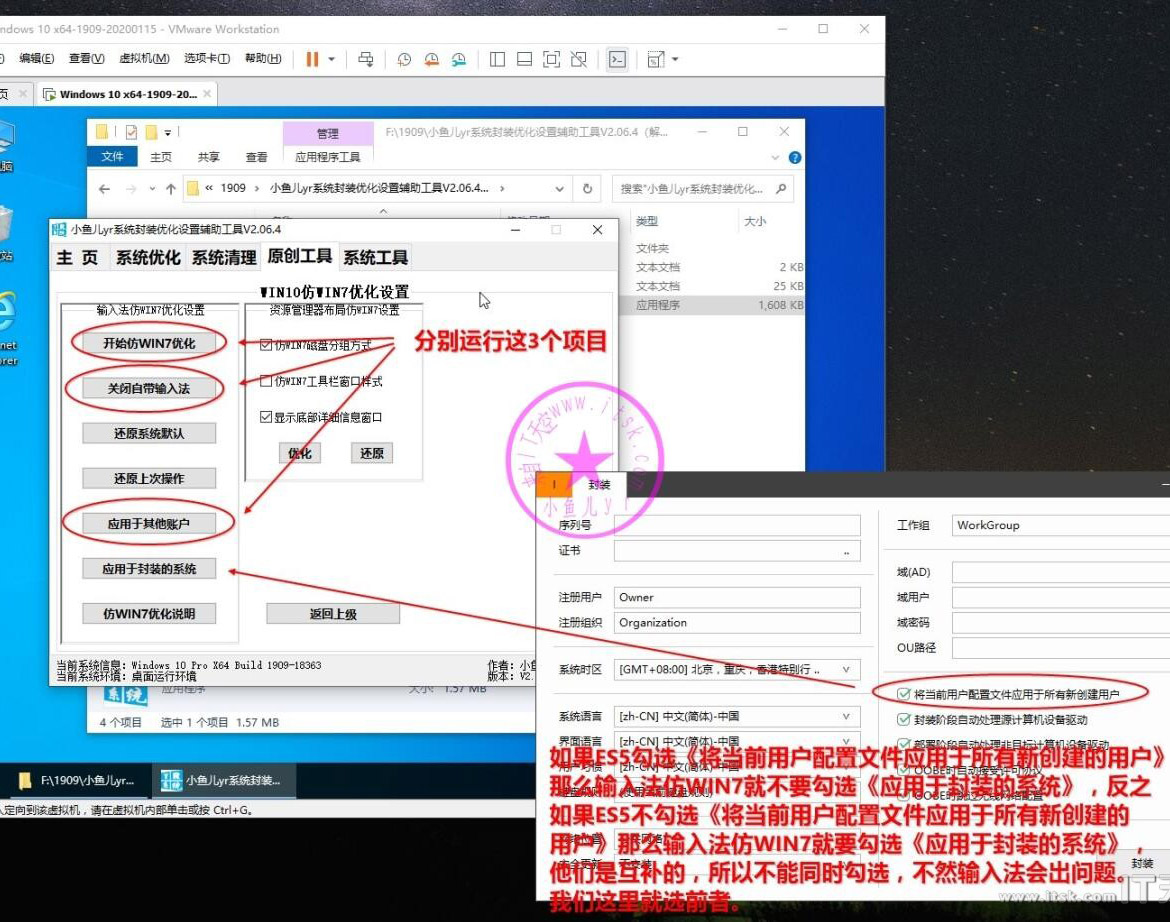Switch to 系统工具 tab in tool
This screenshot has width=1170, height=922.
375,257
